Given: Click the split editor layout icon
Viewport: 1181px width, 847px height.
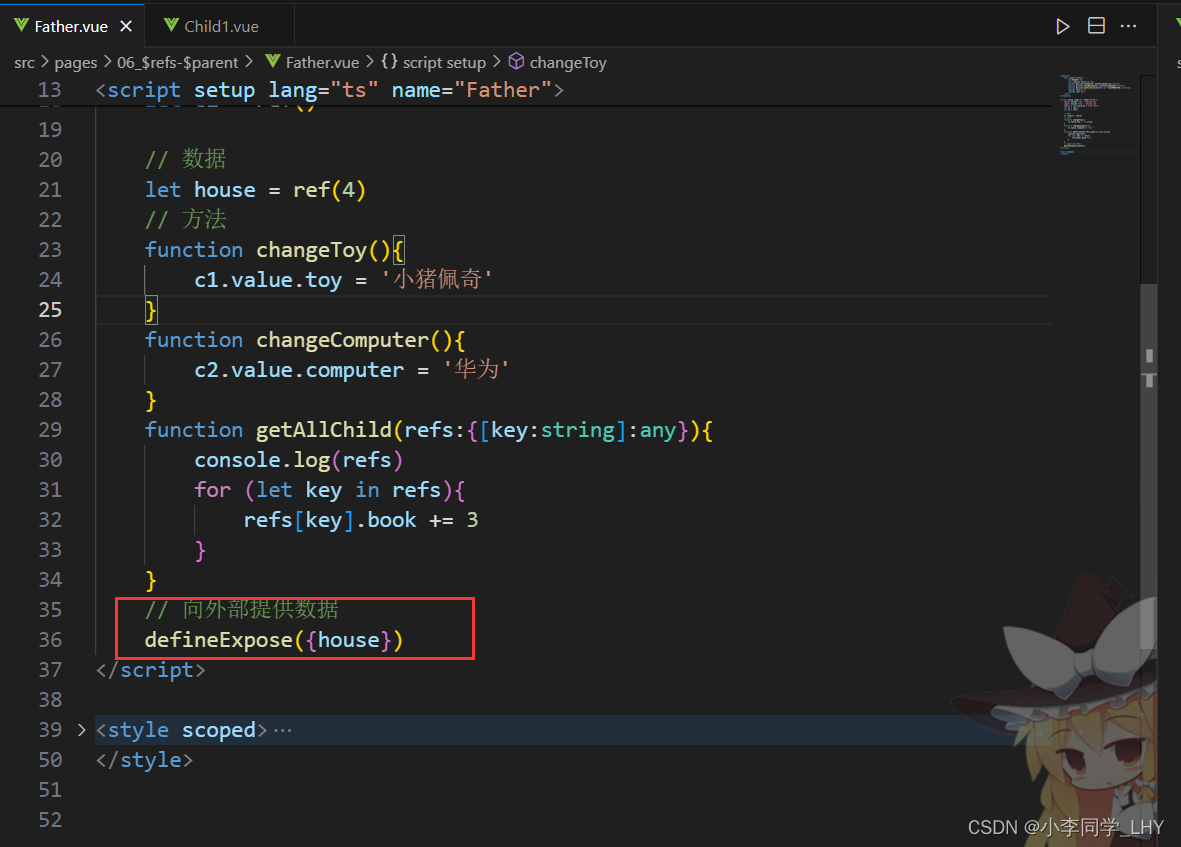Looking at the screenshot, I should point(1096,26).
